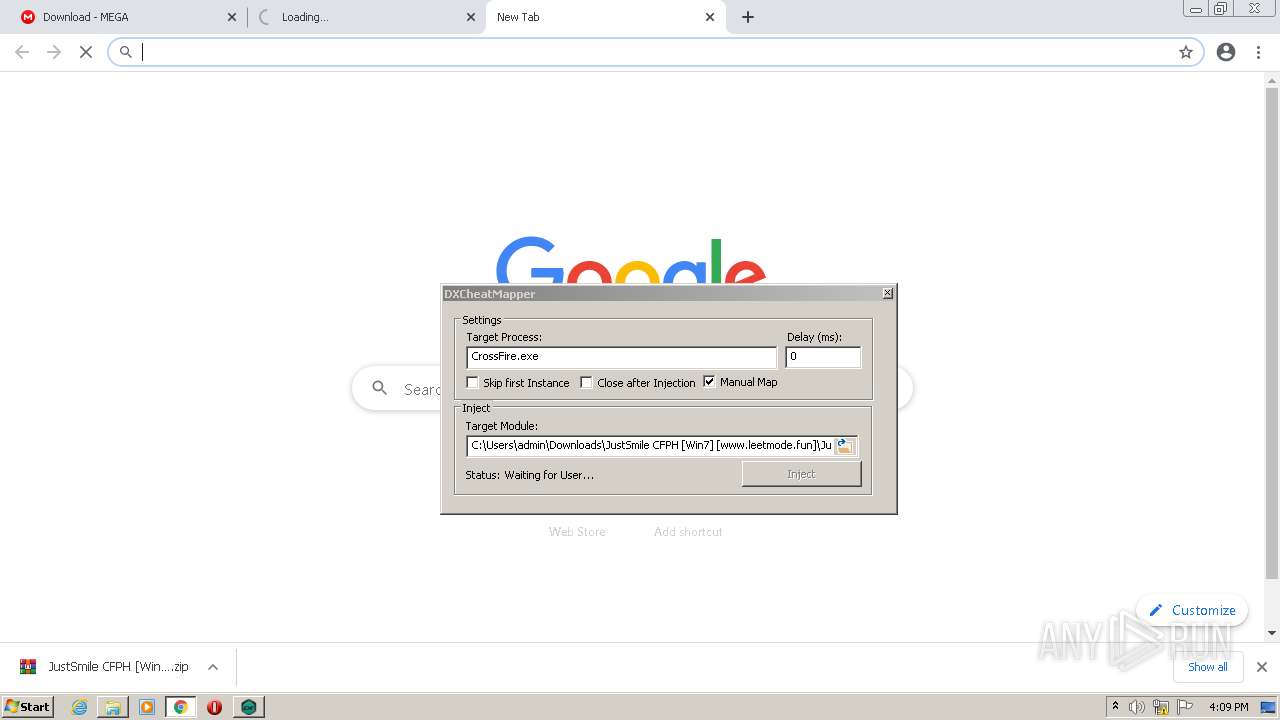The image size is (1280, 720).
Task: Select the New Tab tab
Action: (605, 17)
